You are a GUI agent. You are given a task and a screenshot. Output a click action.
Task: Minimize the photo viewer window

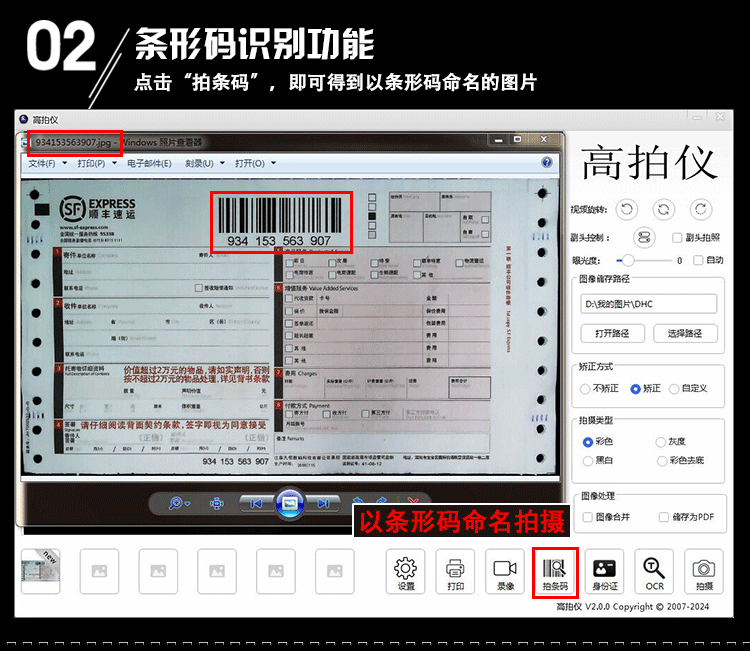click(x=499, y=140)
